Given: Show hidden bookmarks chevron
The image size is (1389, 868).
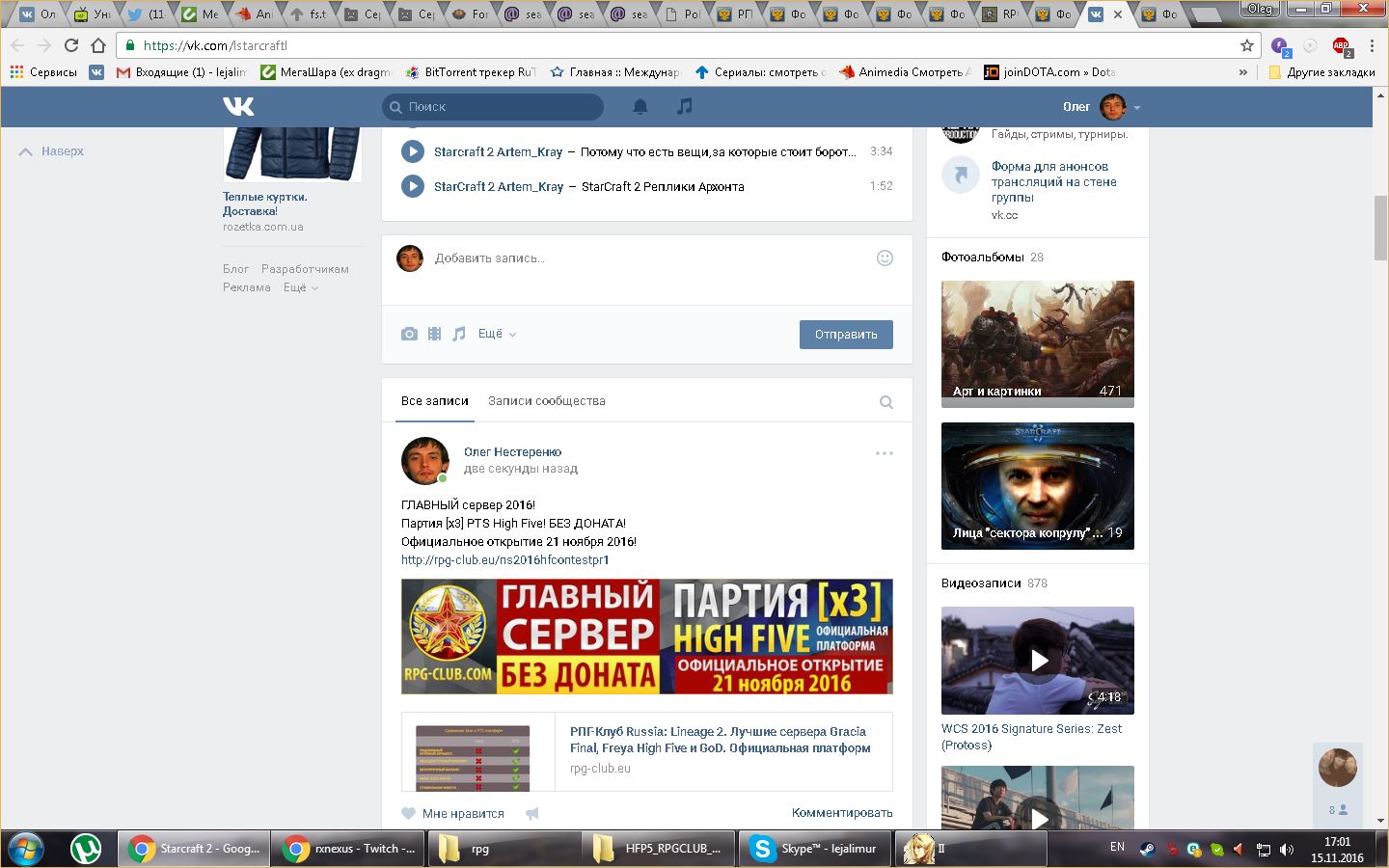Looking at the screenshot, I should (x=1243, y=72).
